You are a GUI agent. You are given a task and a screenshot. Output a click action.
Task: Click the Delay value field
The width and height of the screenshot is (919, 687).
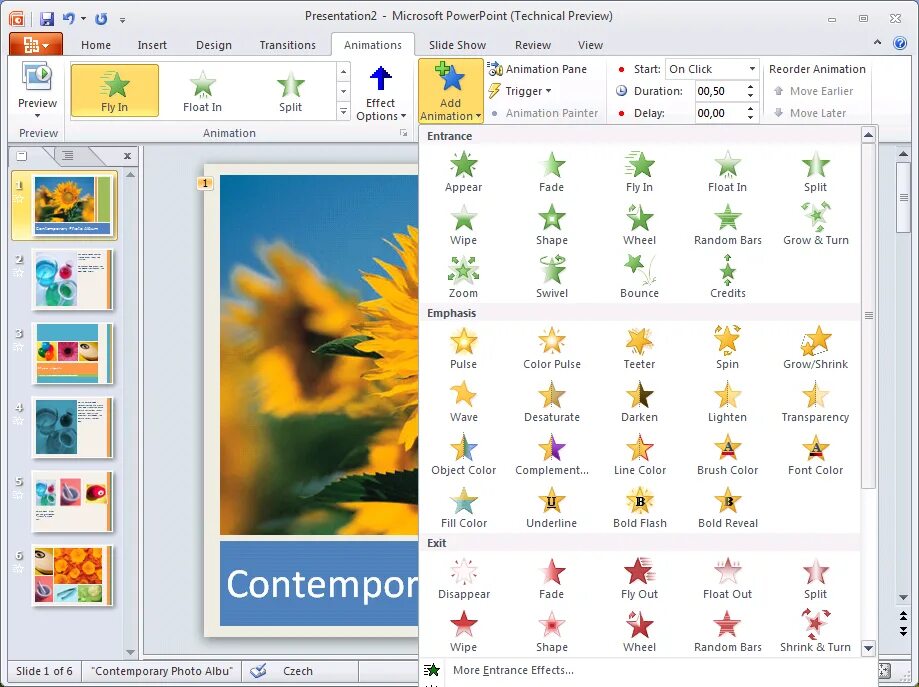pos(719,113)
